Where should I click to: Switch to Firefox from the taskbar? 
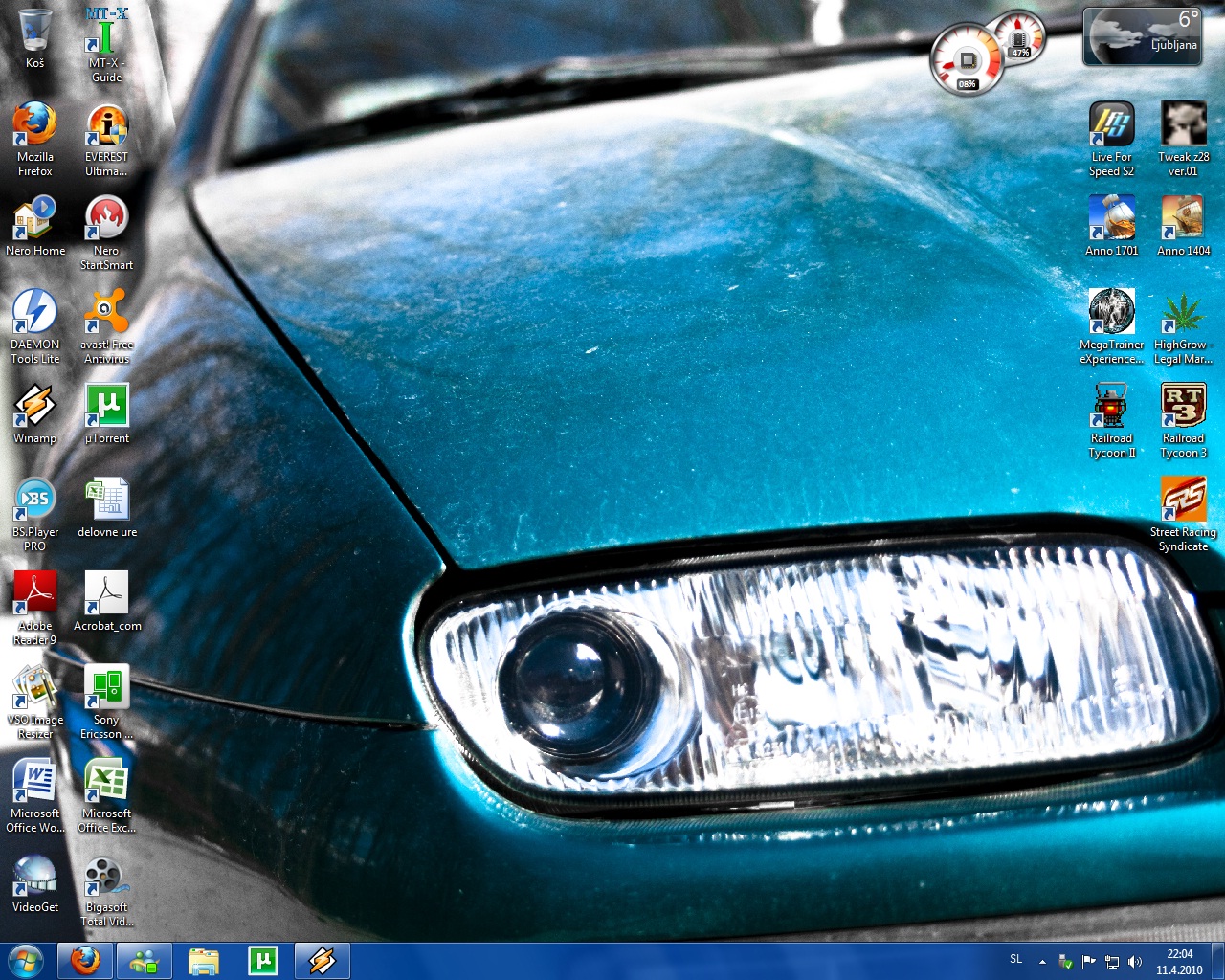click(85, 961)
